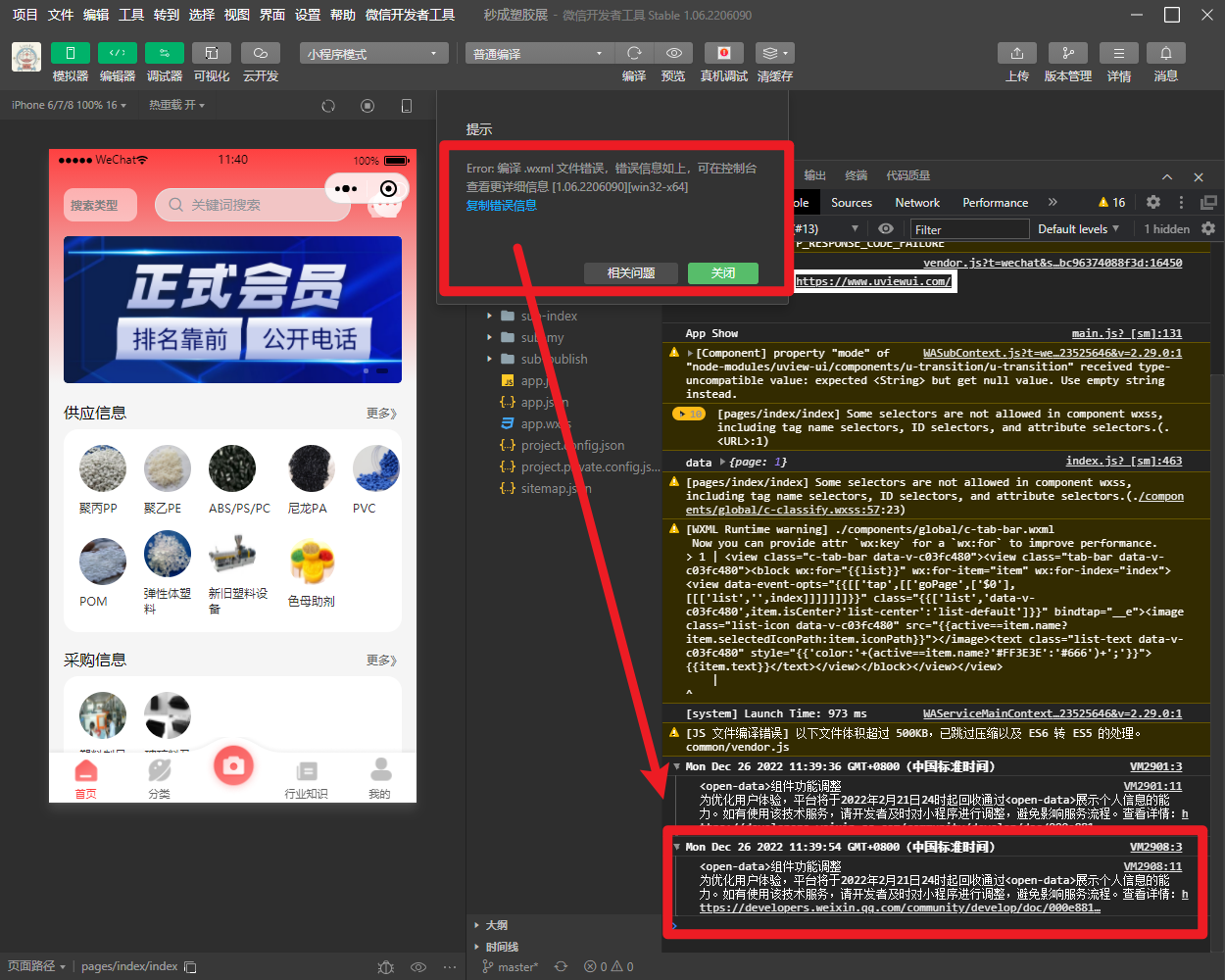Screen dimensions: 1225x980
Task: Click the DevTools dock side icon
Action: click(1208, 202)
